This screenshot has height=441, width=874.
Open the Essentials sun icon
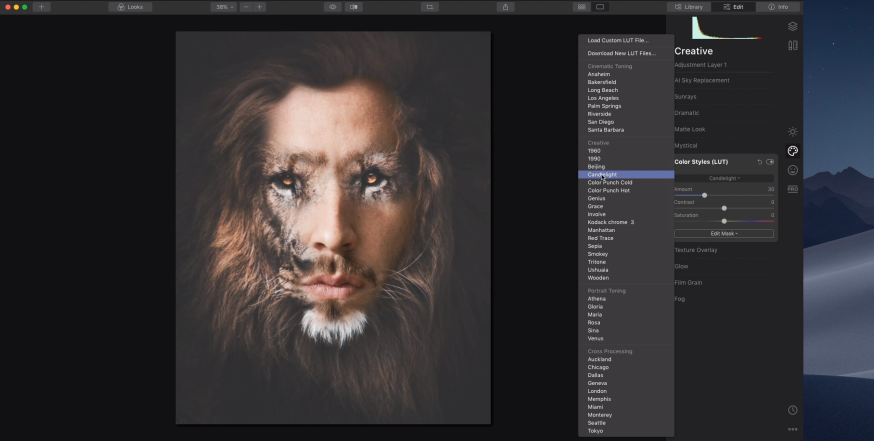[792, 131]
